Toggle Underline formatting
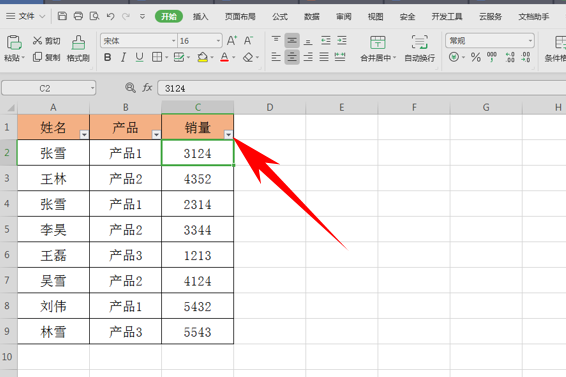 (x=139, y=57)
